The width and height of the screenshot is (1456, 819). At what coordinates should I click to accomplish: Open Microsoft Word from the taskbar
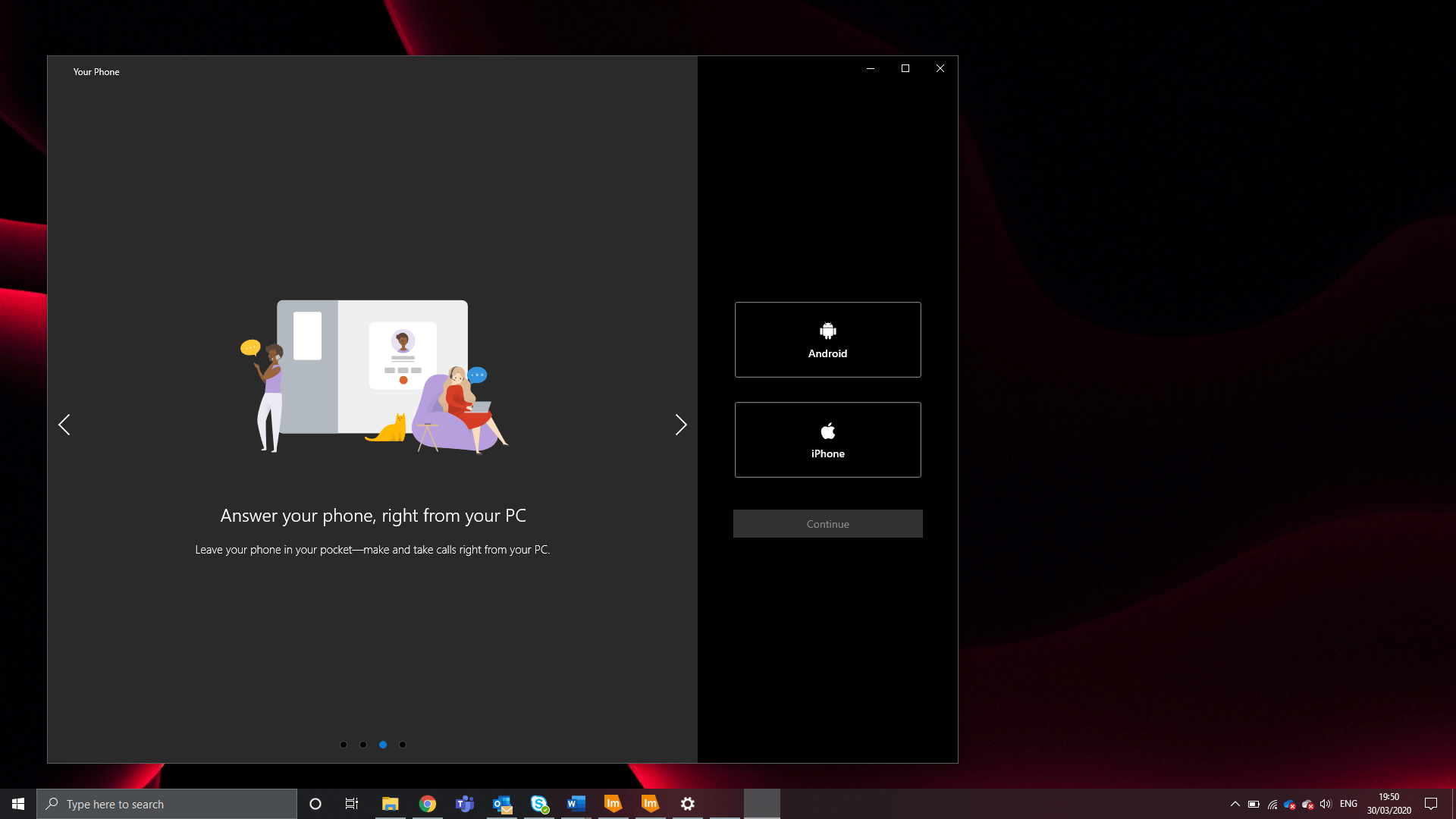point(576,804)
